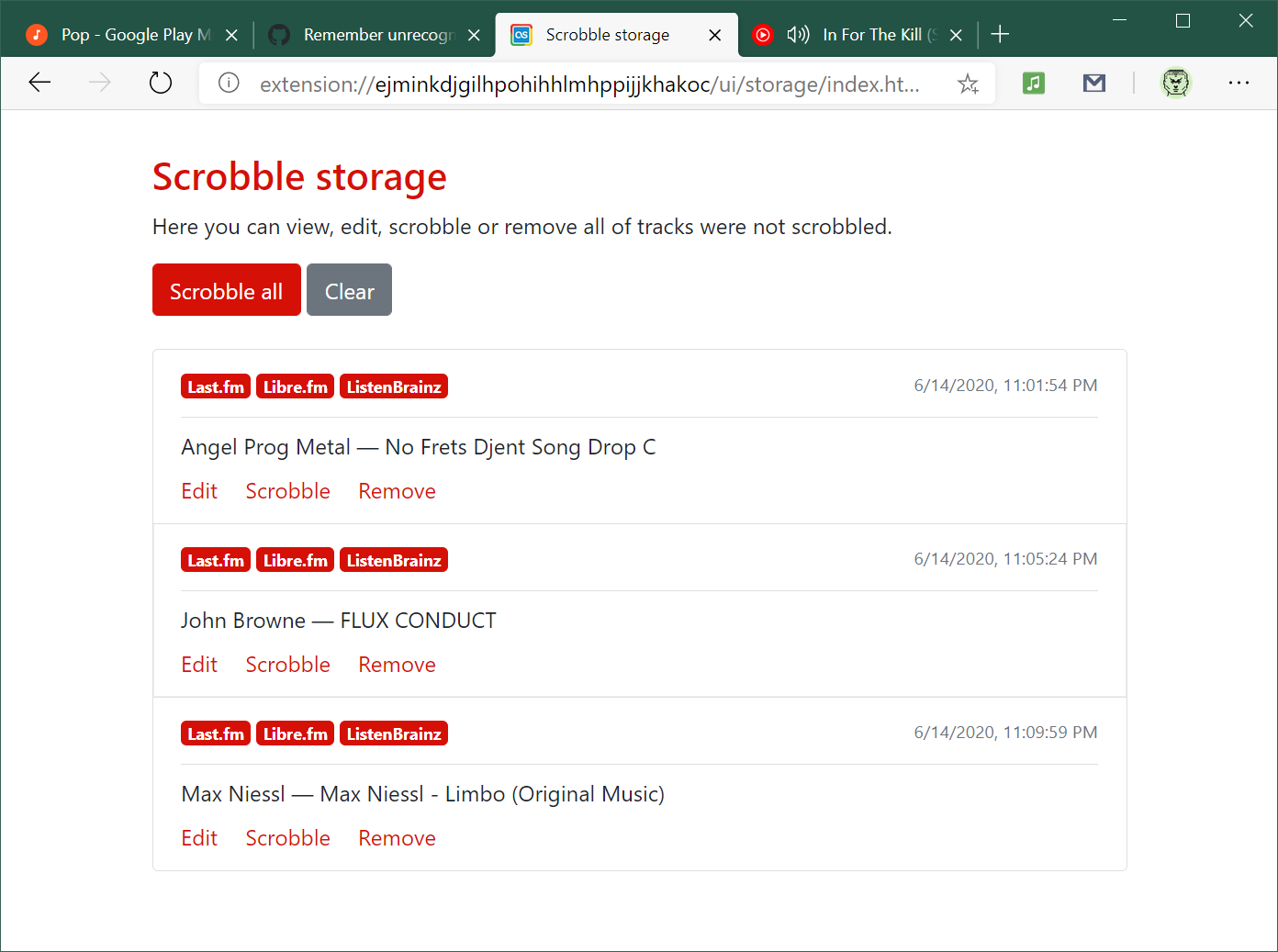Reload the Scrobble storage page

[160, 83]
